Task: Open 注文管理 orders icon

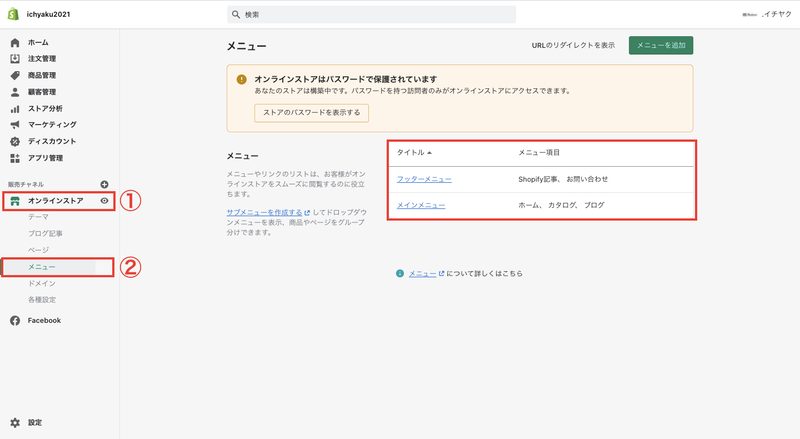Action: click(x=15, y=59)
